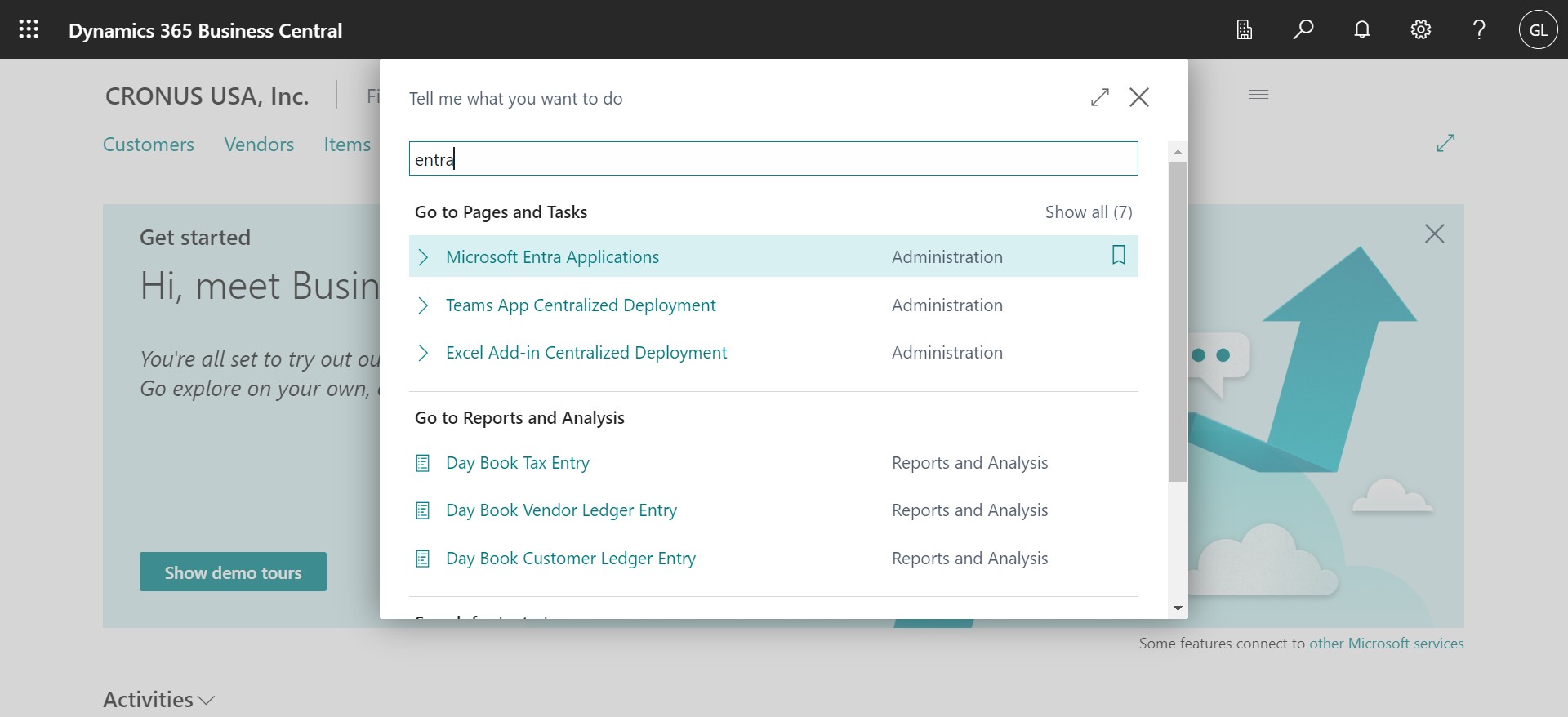This screenshot has height=717, width=1568.
Task: Click the dialog scrollbar down arrow
Action: [1178, 608]
